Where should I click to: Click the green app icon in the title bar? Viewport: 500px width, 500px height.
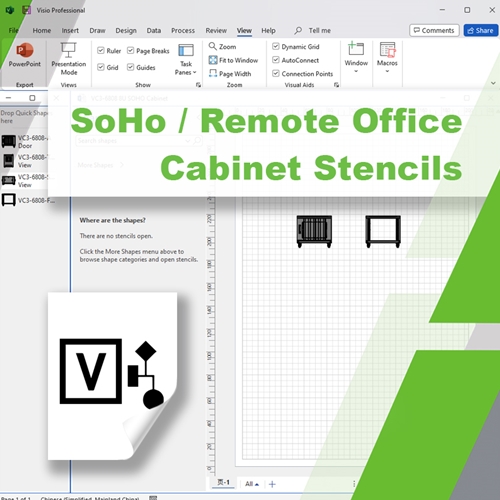[10, 10]
